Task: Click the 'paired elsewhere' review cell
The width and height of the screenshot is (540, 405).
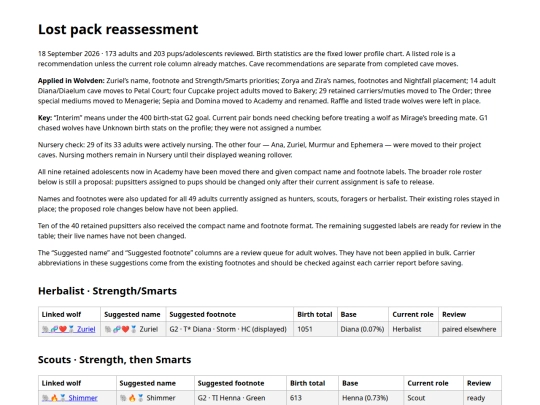Action: 470,329
